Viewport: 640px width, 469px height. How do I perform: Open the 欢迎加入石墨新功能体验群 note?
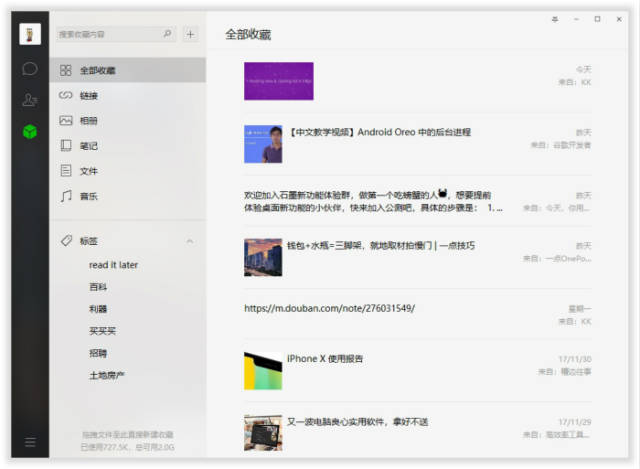point(373,201)
